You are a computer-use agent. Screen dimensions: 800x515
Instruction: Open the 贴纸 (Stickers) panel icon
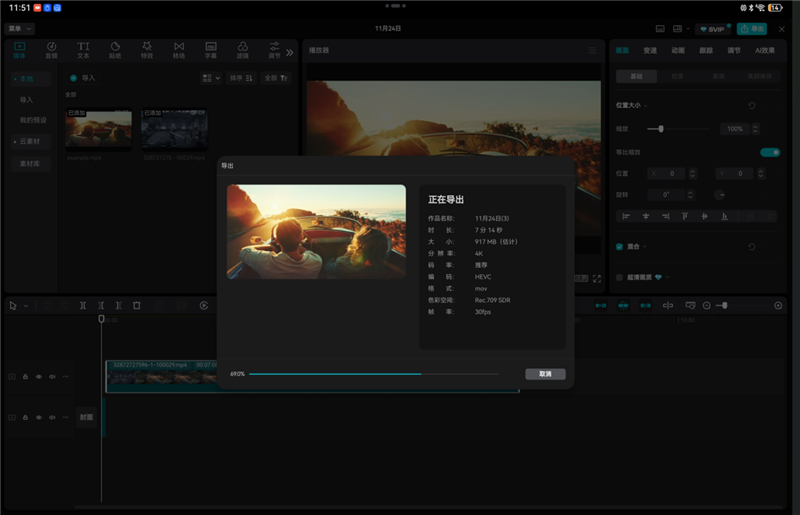coord(115,48)
